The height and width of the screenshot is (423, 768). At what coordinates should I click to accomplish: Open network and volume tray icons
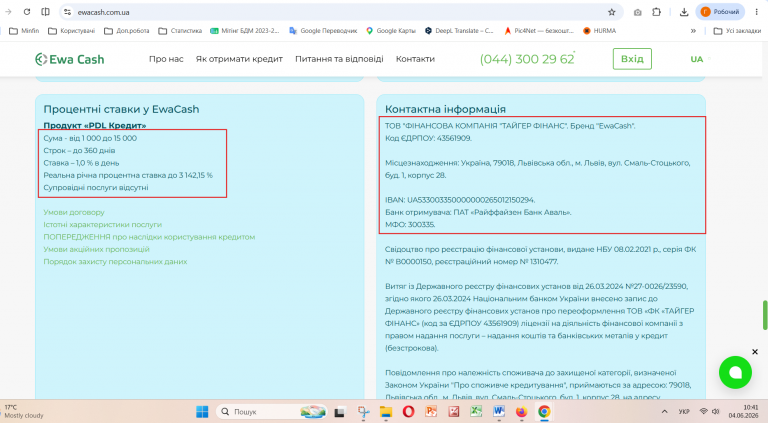(x=709, y=412)
